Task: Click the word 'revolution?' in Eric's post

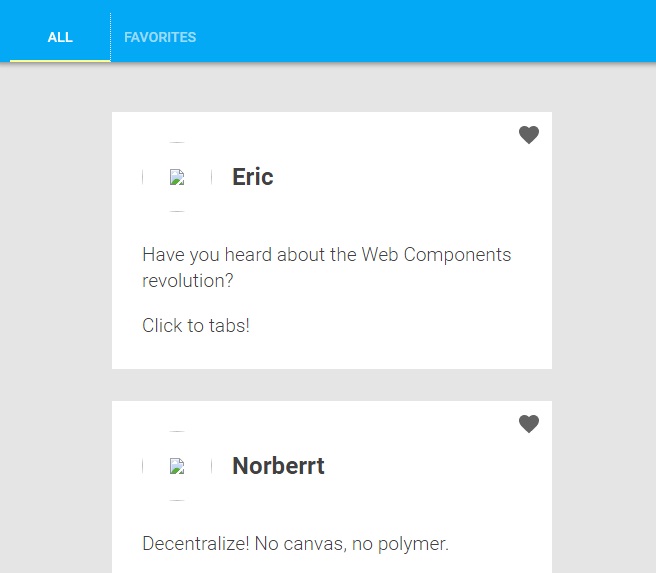Action: click(x=188, y=281)
